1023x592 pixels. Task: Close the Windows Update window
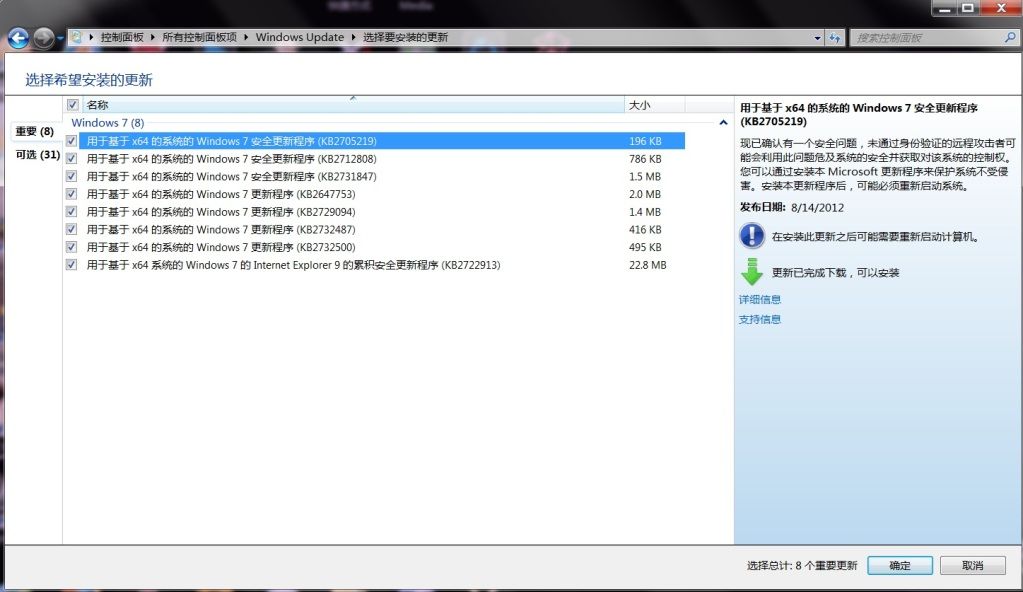point(1001,8)
